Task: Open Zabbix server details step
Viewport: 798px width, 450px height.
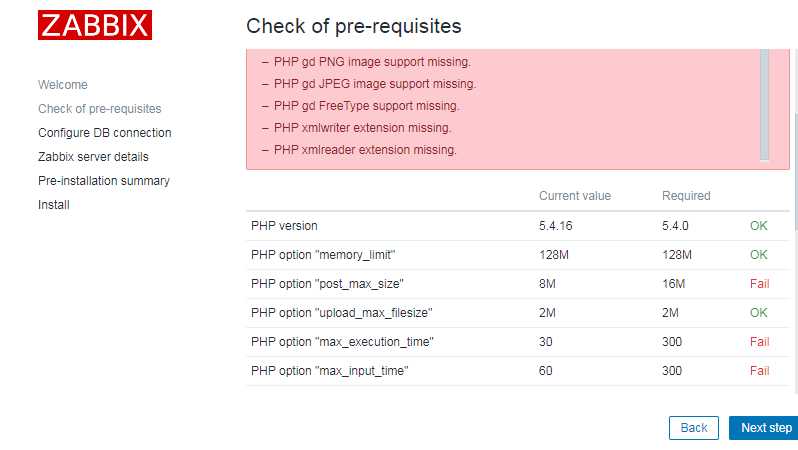Action: click(93, 156)
